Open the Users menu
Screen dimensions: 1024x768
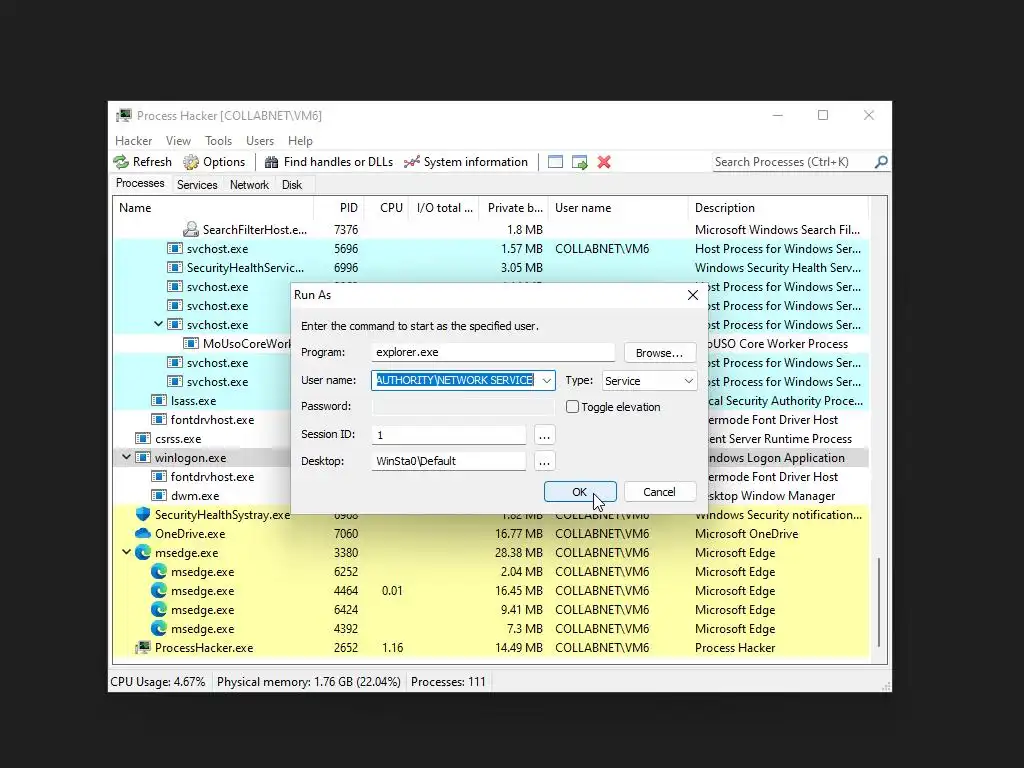pos(260,141)
